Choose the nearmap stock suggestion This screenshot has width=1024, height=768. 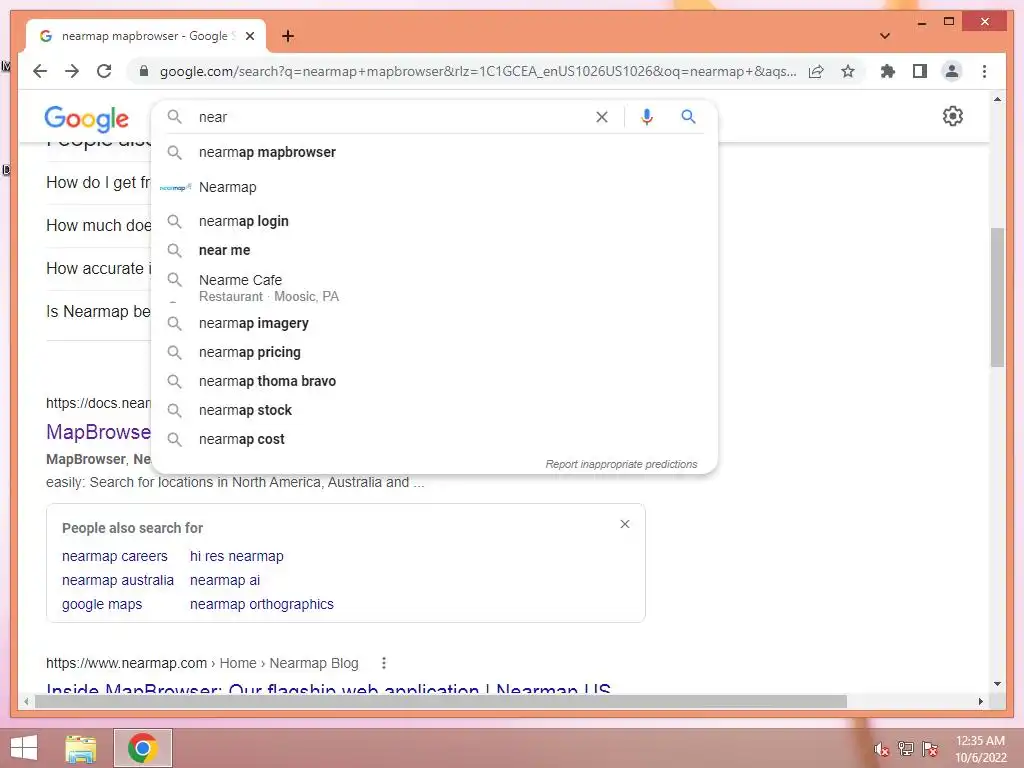coord(434,410)
